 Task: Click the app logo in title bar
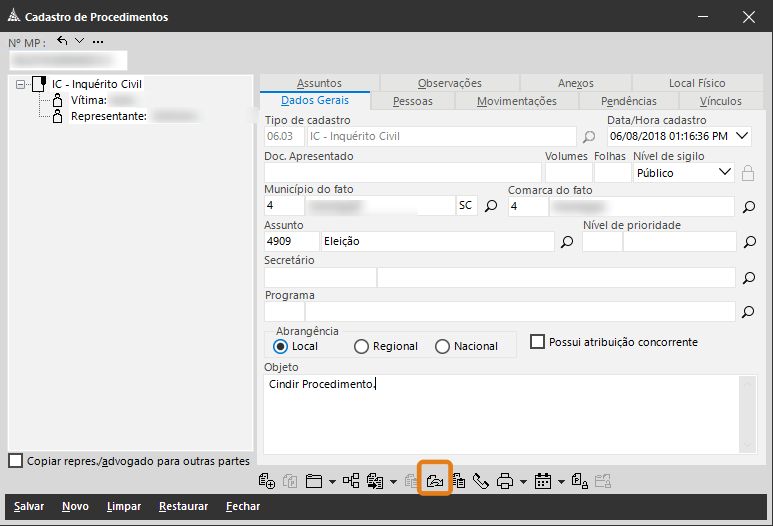(x=14, y=16)
